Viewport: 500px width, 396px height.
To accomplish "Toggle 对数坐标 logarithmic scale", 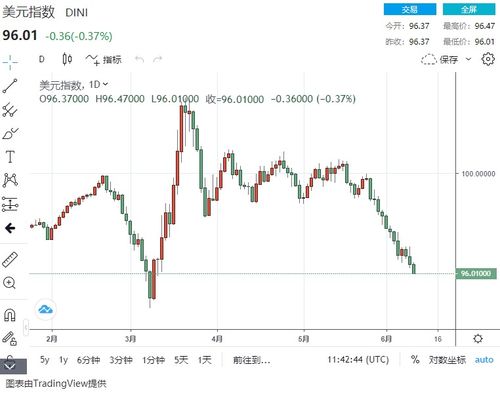I will (447, 360).
